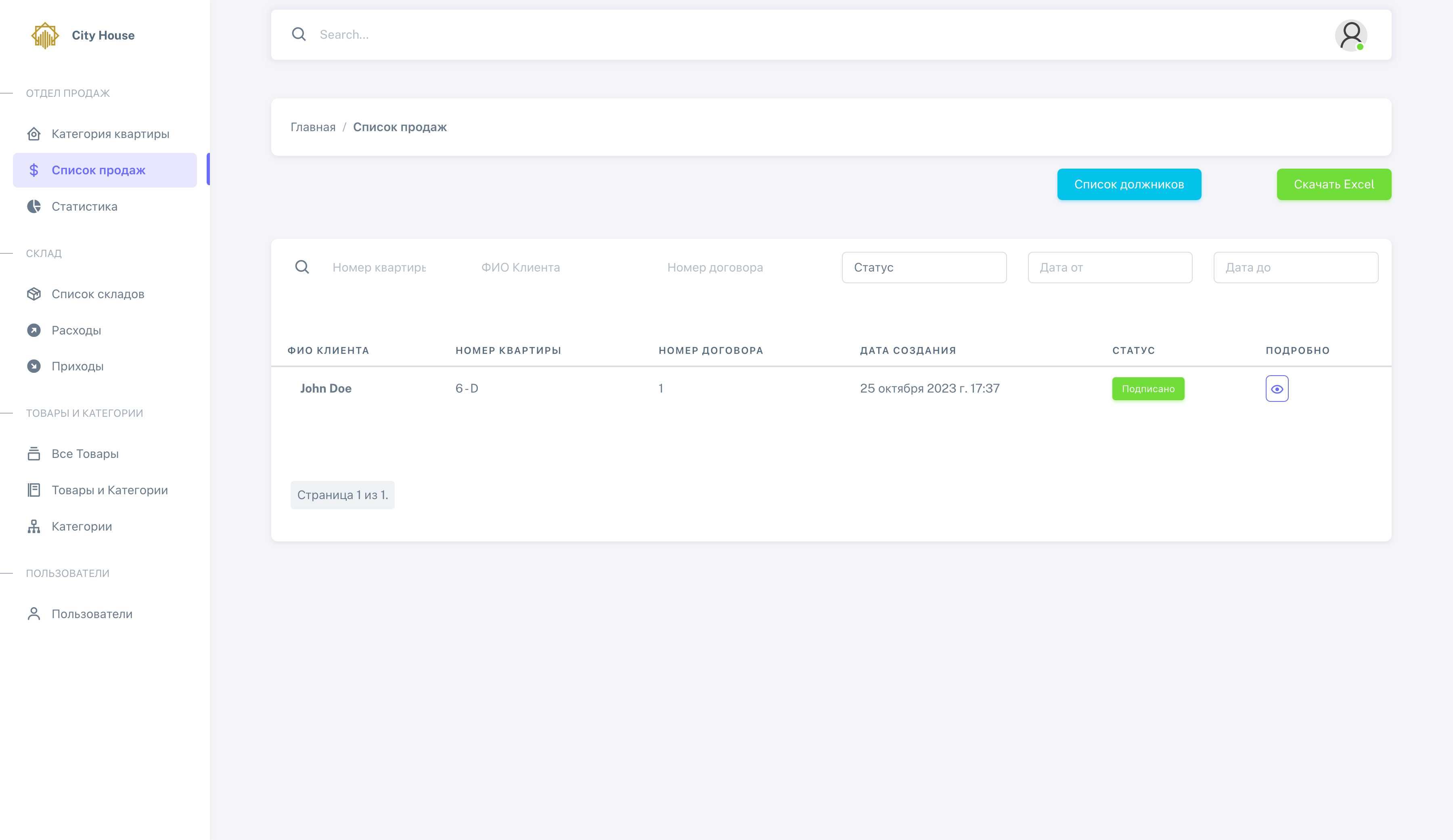Click the СКЛАД section label
The image size is (1453, 840).
[x=44, y=254]
